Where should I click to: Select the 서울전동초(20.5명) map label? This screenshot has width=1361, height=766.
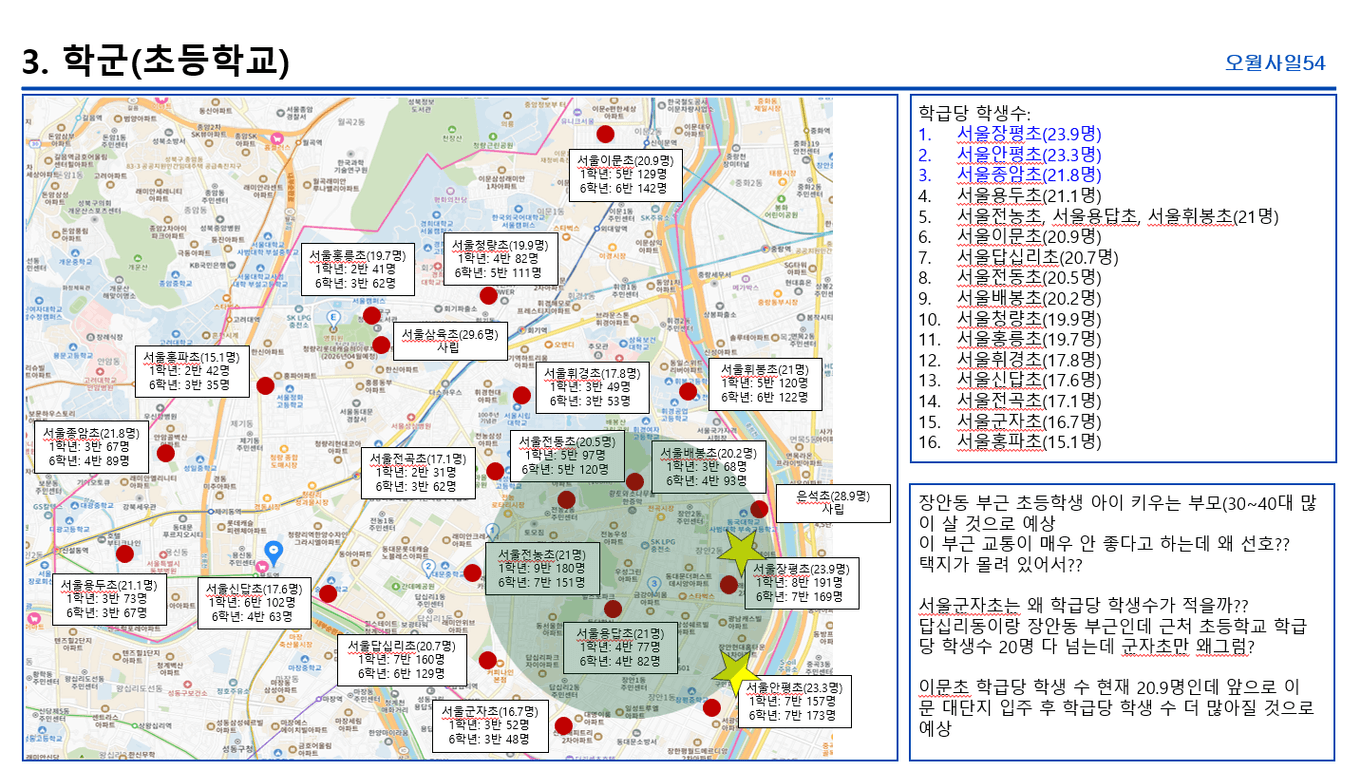tap(567, 455)
